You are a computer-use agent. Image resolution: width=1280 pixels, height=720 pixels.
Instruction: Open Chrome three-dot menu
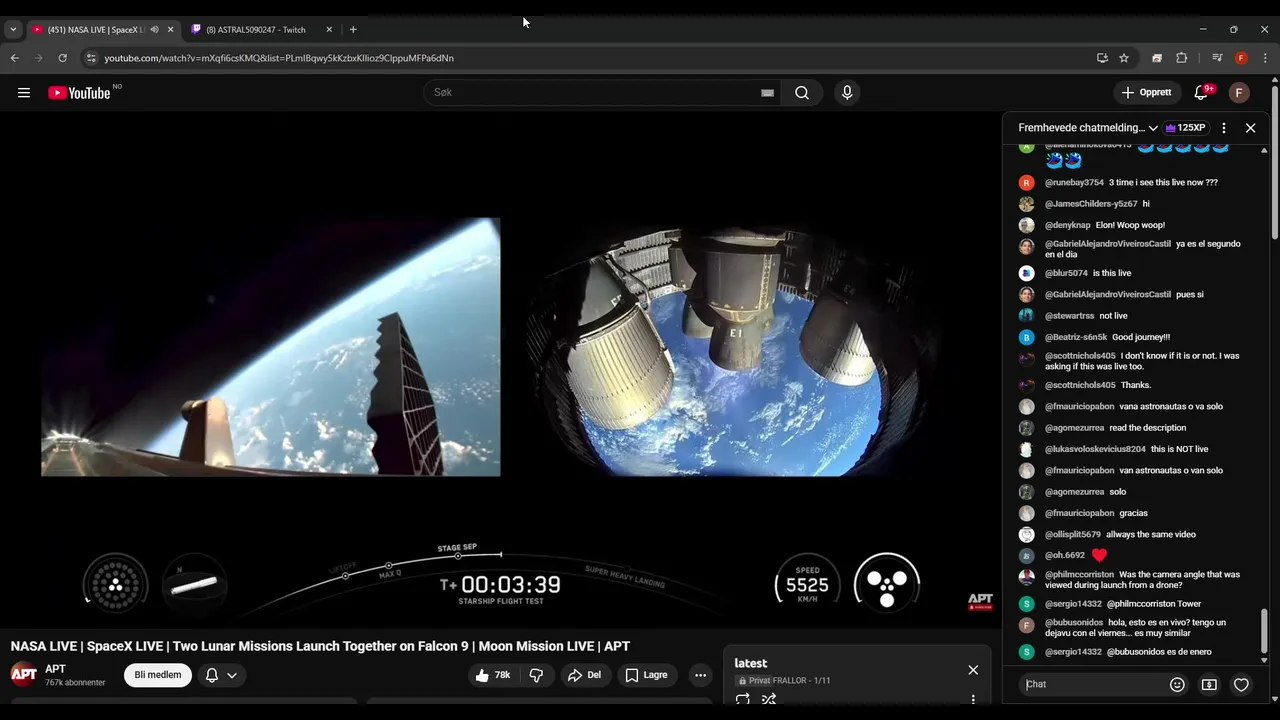click(x=1265, y=58)
